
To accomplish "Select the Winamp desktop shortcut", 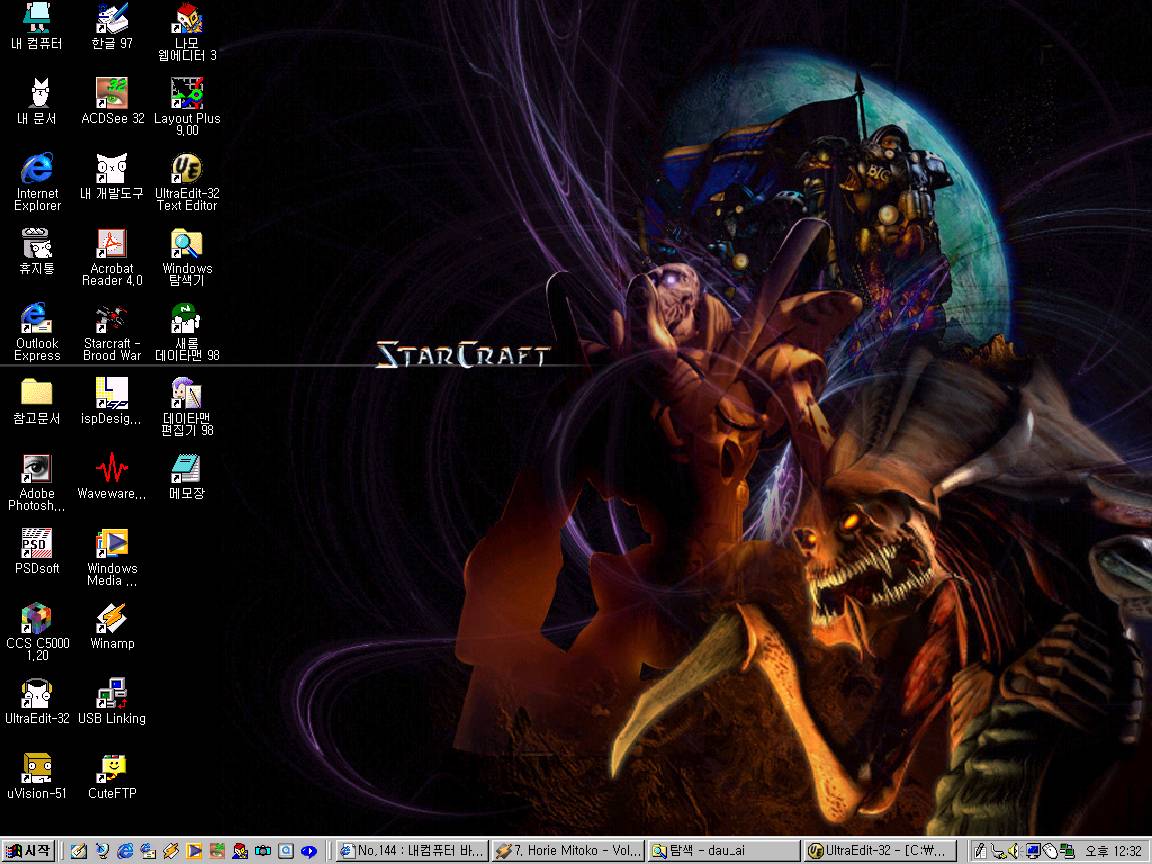I will point(112,625).
